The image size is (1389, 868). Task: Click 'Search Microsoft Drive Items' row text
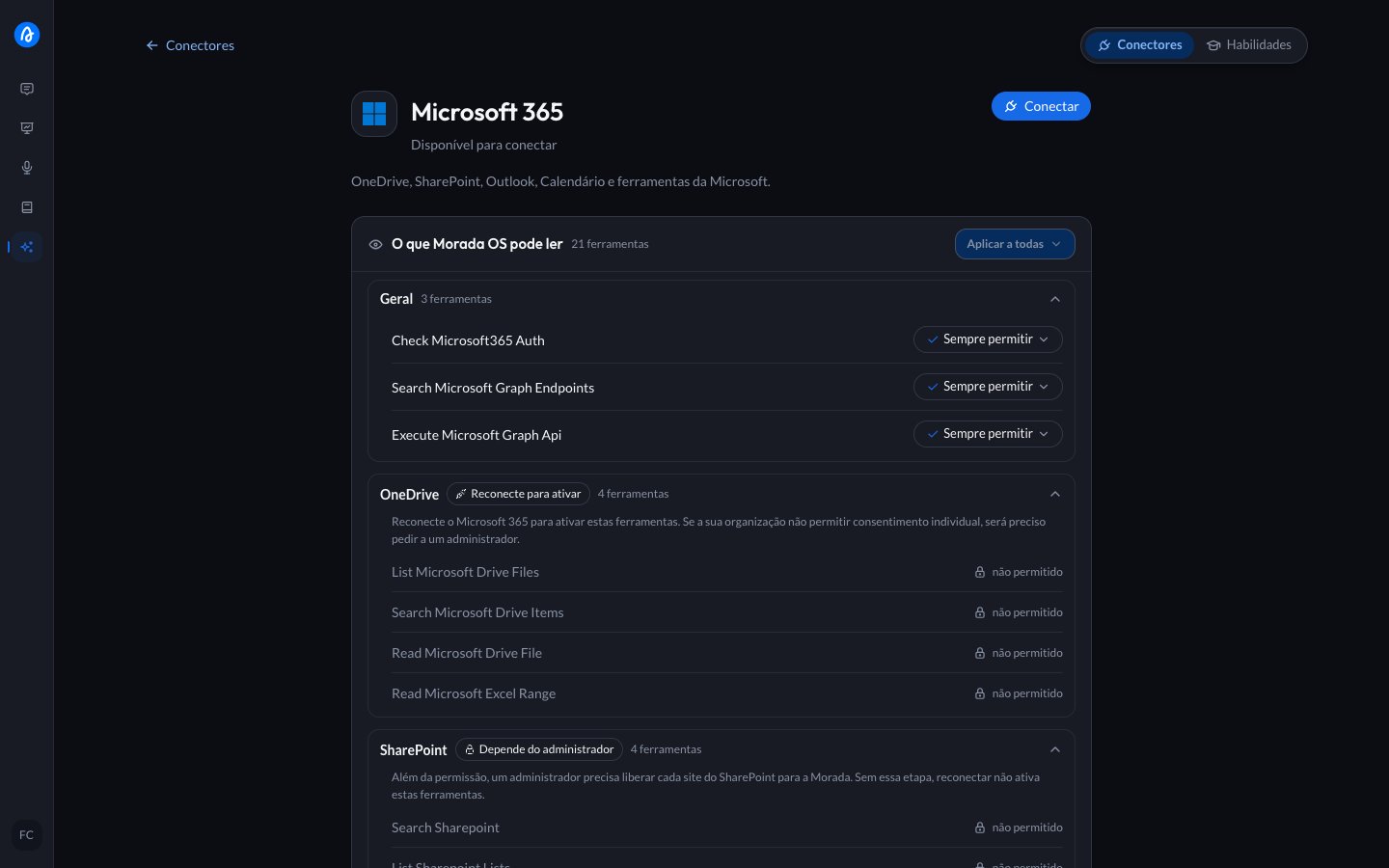477,612
